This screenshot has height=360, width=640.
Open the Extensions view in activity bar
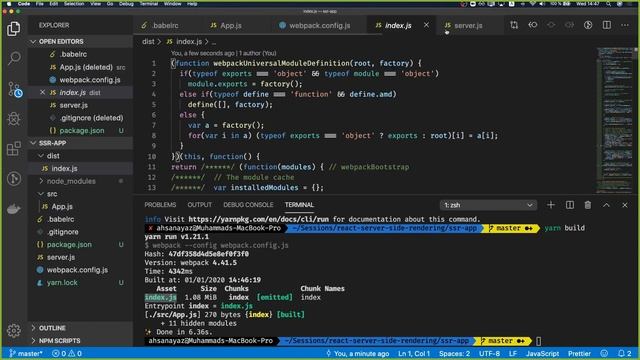coord(14,149)
